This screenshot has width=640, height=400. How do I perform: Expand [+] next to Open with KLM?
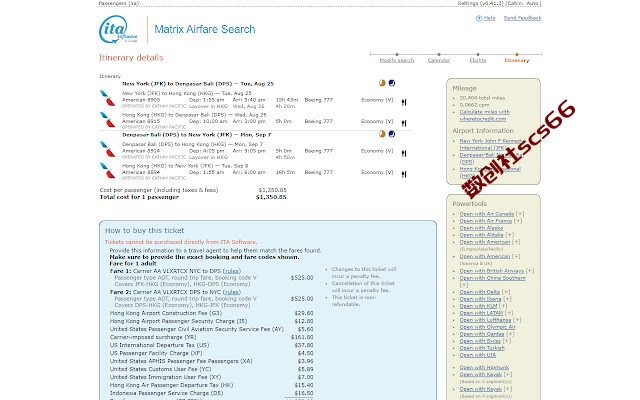click(x=503, y=306)
